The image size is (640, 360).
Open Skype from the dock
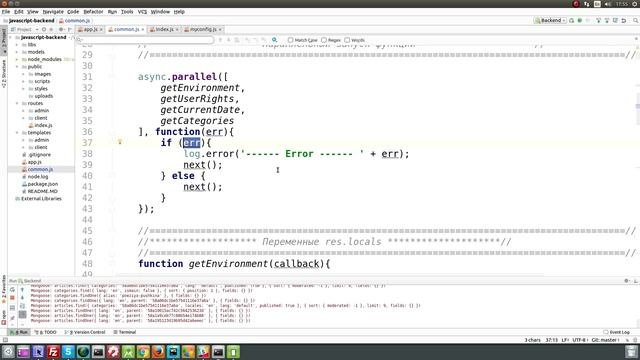[68, 351]
